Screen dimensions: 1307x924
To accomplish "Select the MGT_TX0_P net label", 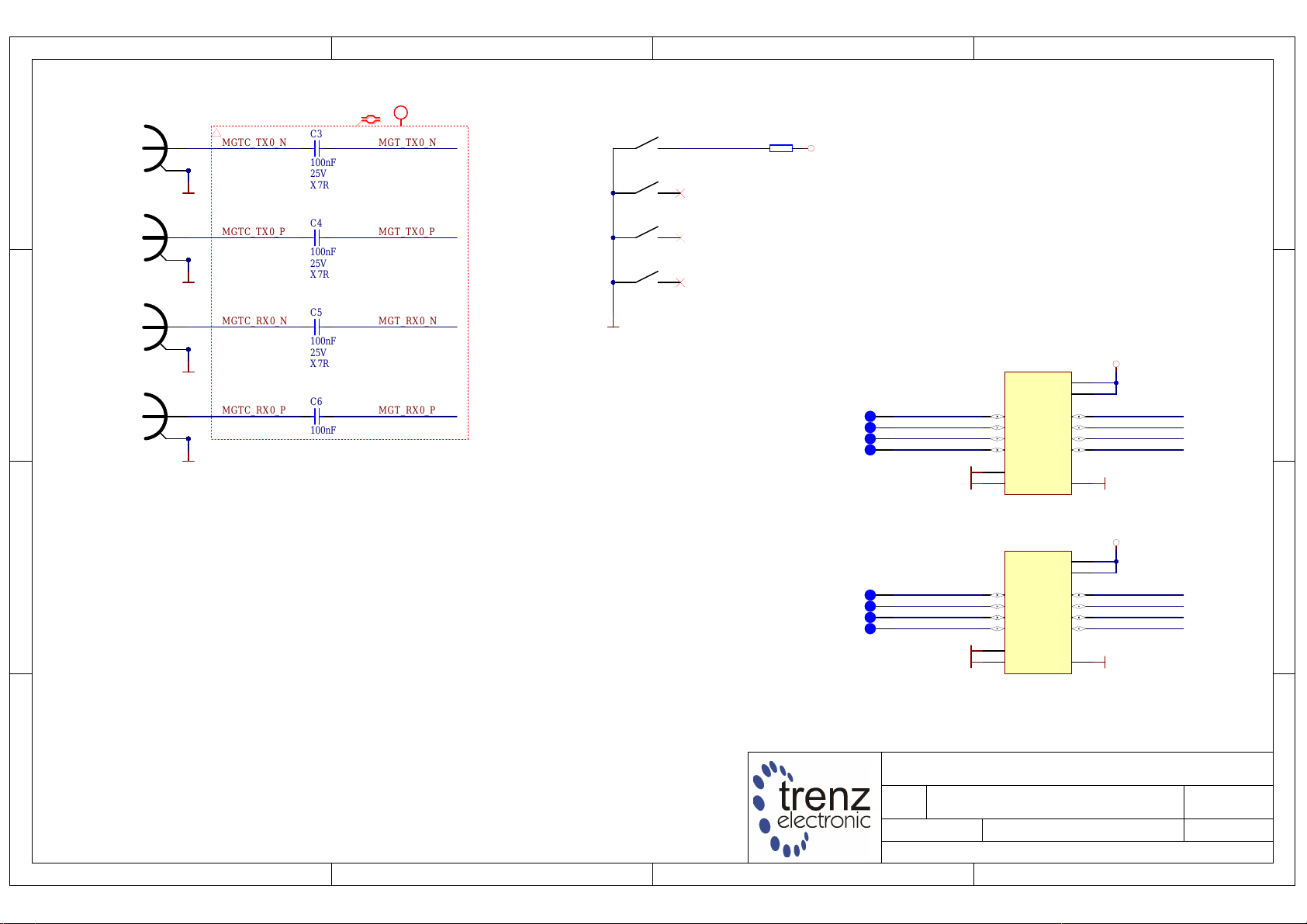I will point(406,232).
